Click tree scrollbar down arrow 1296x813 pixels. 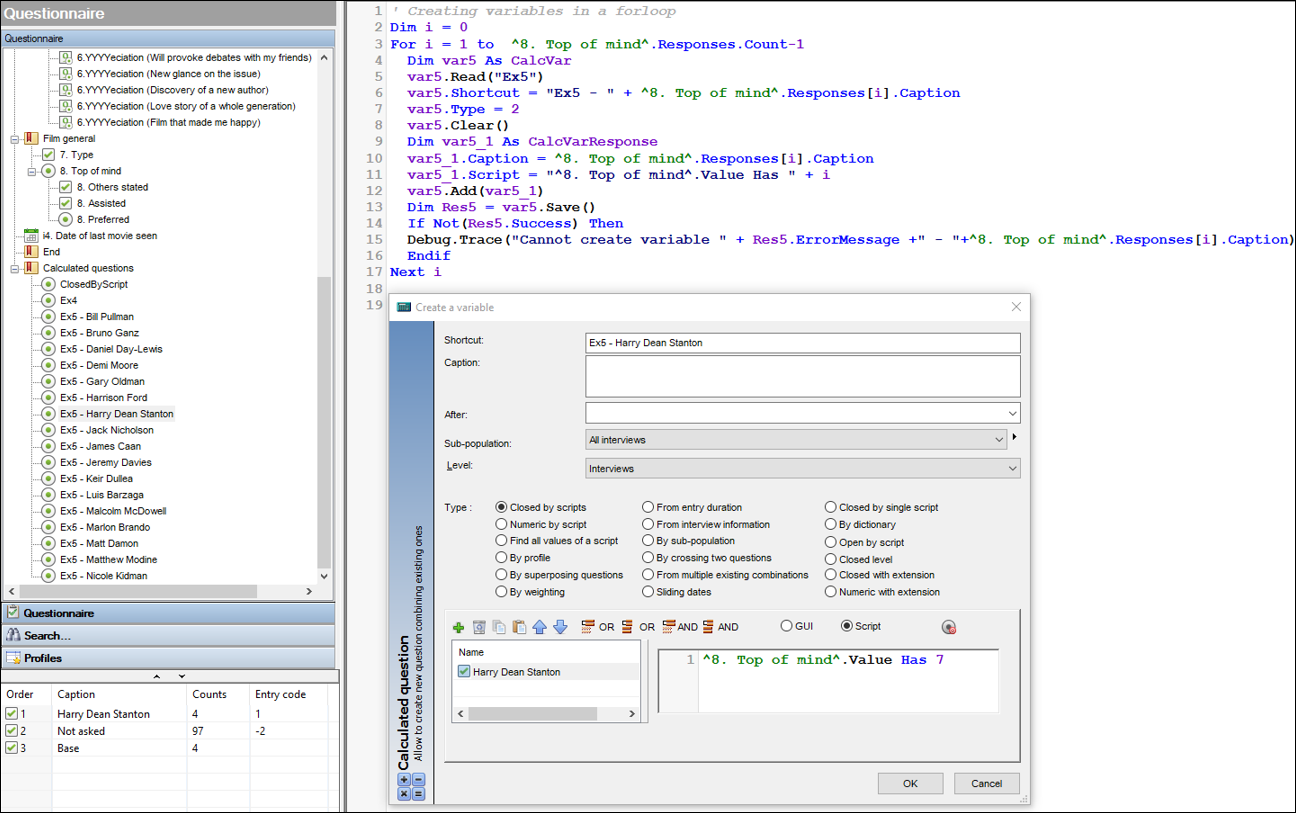pyautogui.click(x=324, y=577)
